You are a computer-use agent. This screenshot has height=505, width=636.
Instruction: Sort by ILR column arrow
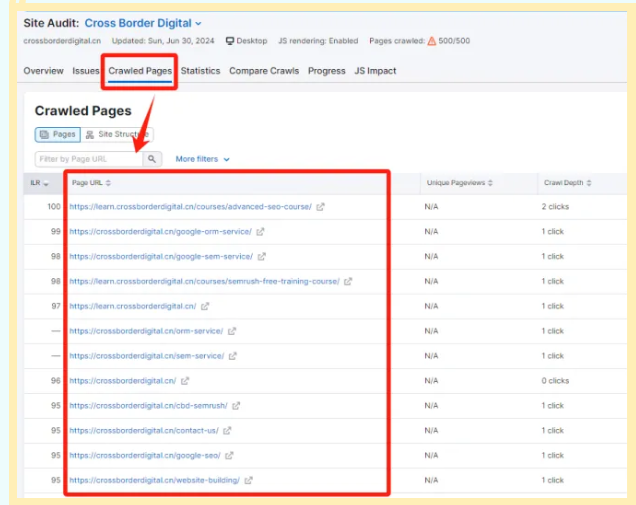[46, 183]
